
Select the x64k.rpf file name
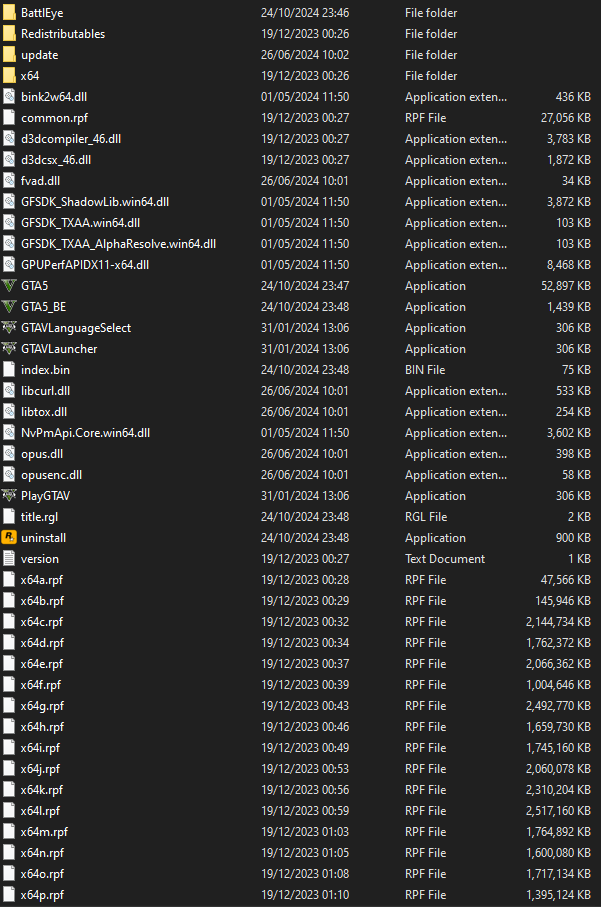42,790
